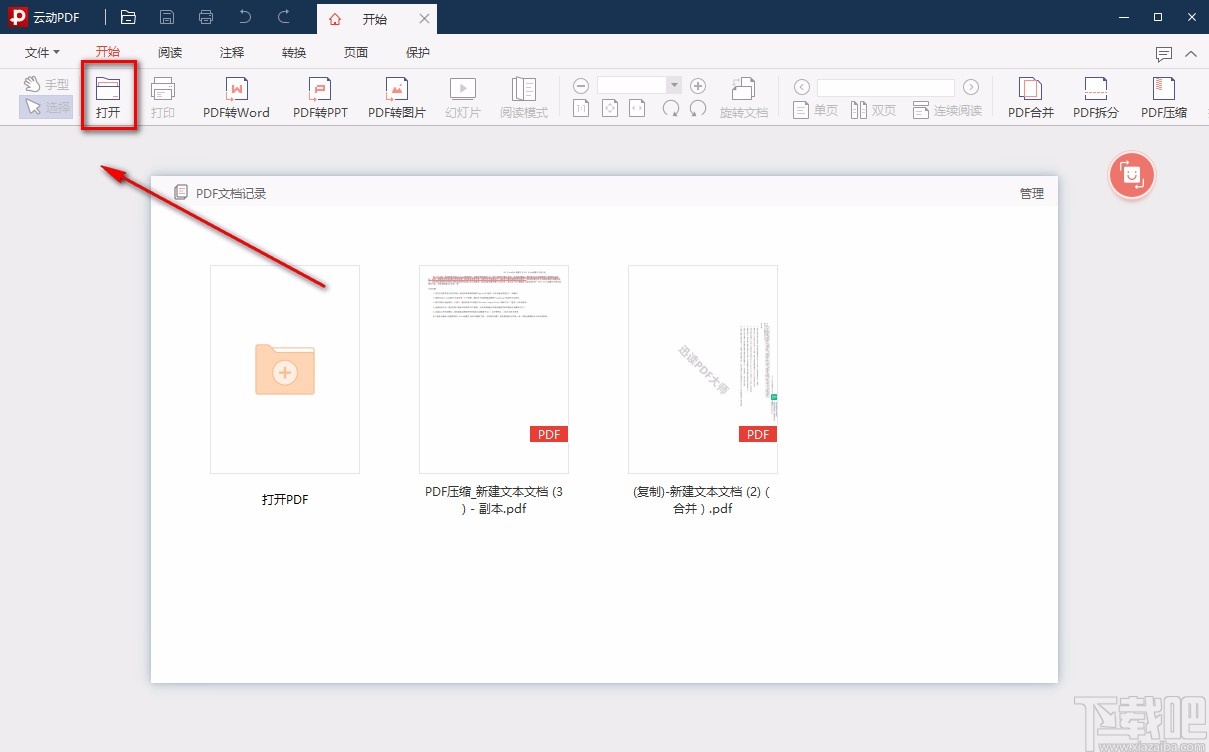Open the PDF压缩 compress tool
The width and height of the screenshot is (1209, 752).
click(1164, 97)
